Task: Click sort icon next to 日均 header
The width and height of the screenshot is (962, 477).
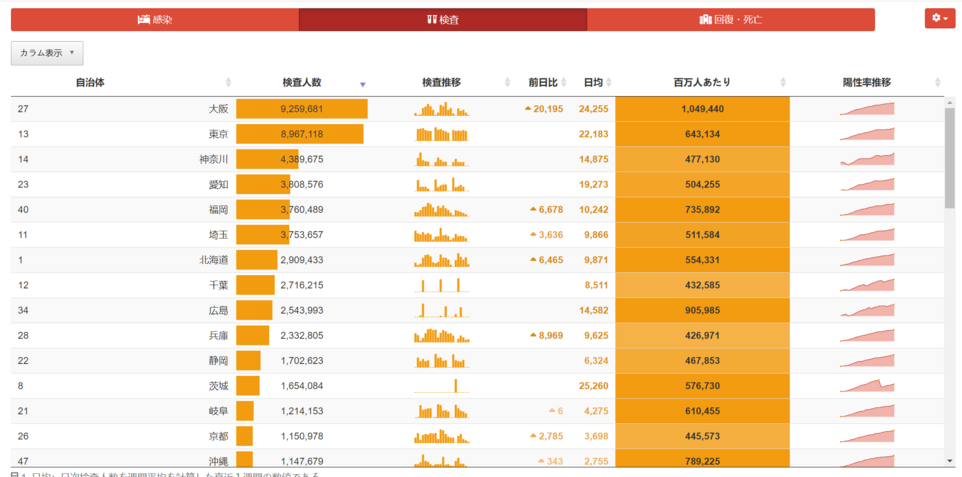Action: coord(612,83)
